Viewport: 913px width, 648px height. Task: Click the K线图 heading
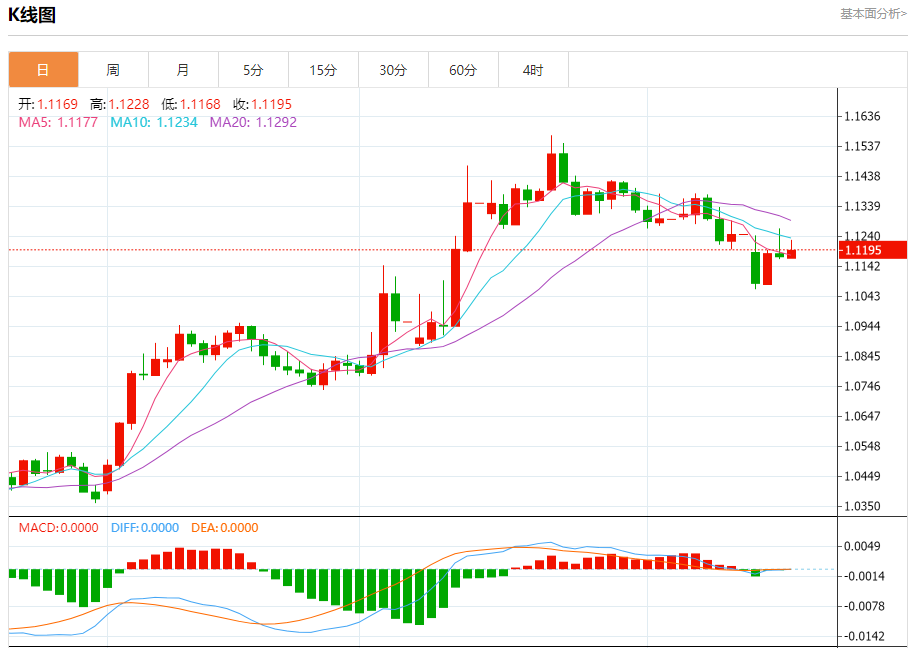tap(32, 15)
